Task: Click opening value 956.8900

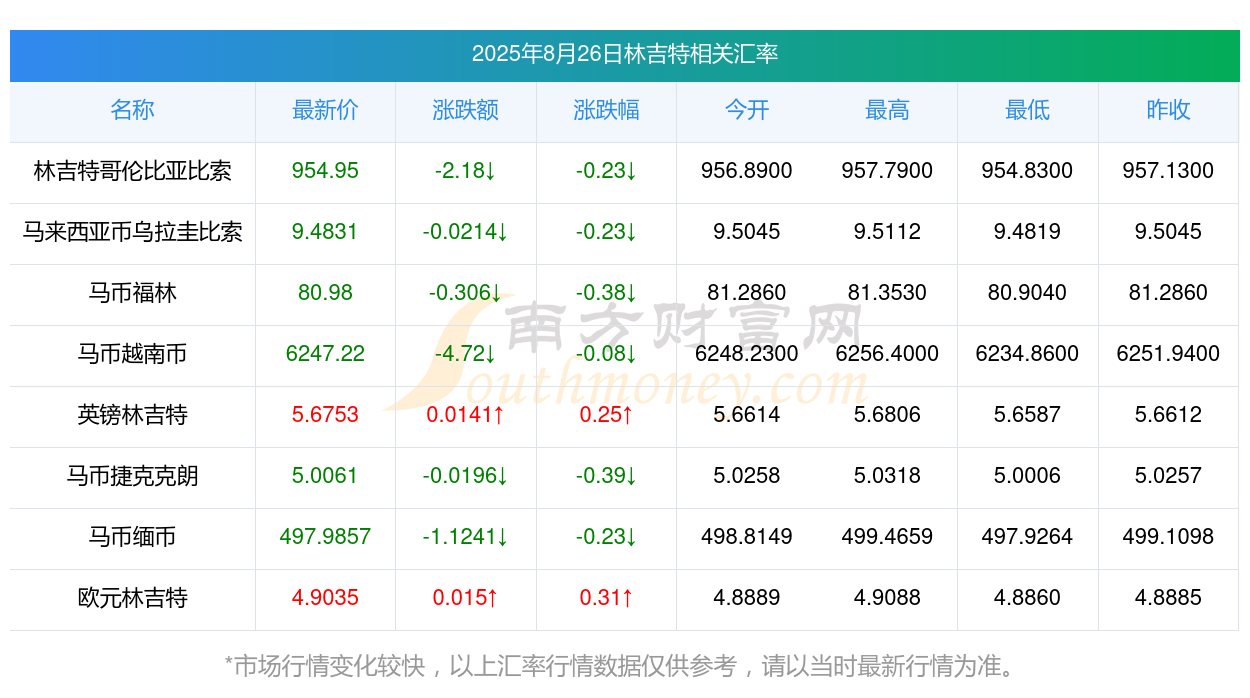Action: tap(747, 171)
